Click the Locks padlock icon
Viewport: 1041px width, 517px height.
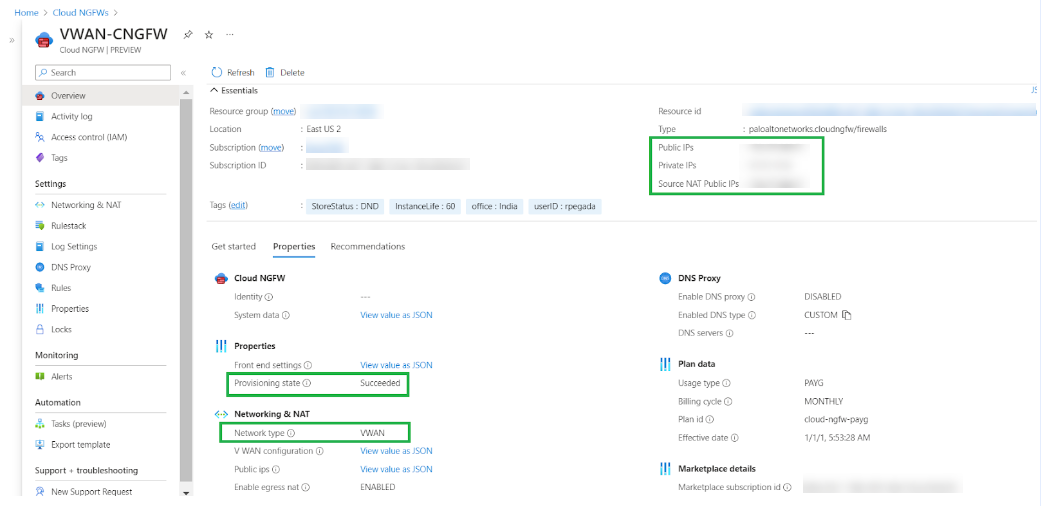39,329
